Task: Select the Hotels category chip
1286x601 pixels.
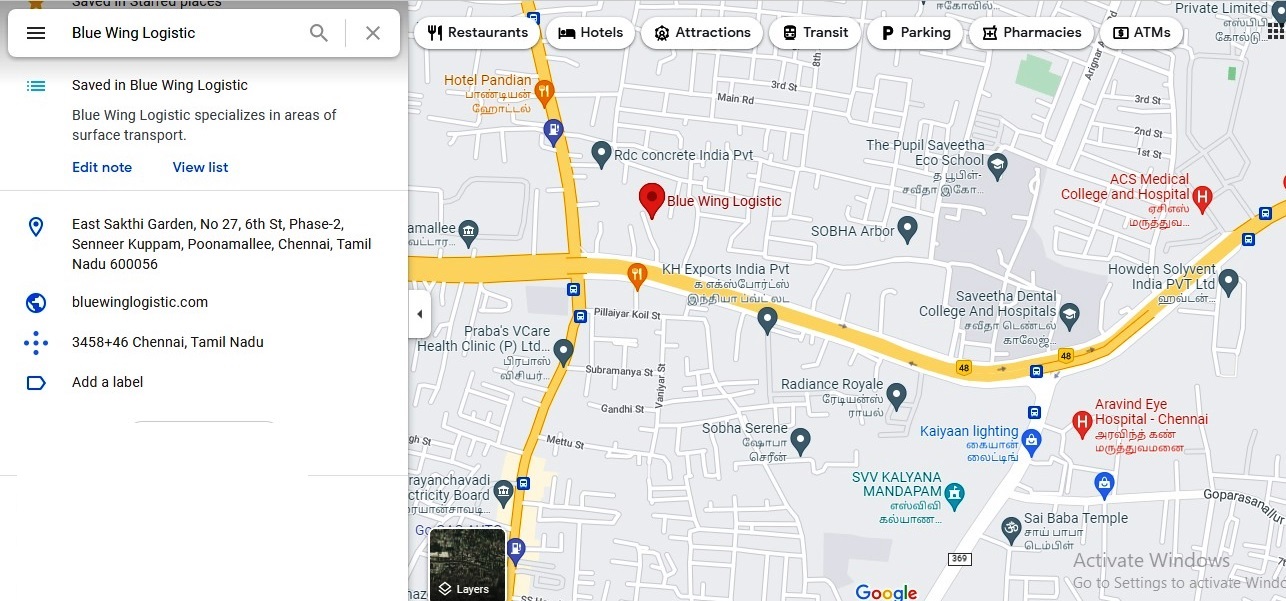Action: (590, 33)
